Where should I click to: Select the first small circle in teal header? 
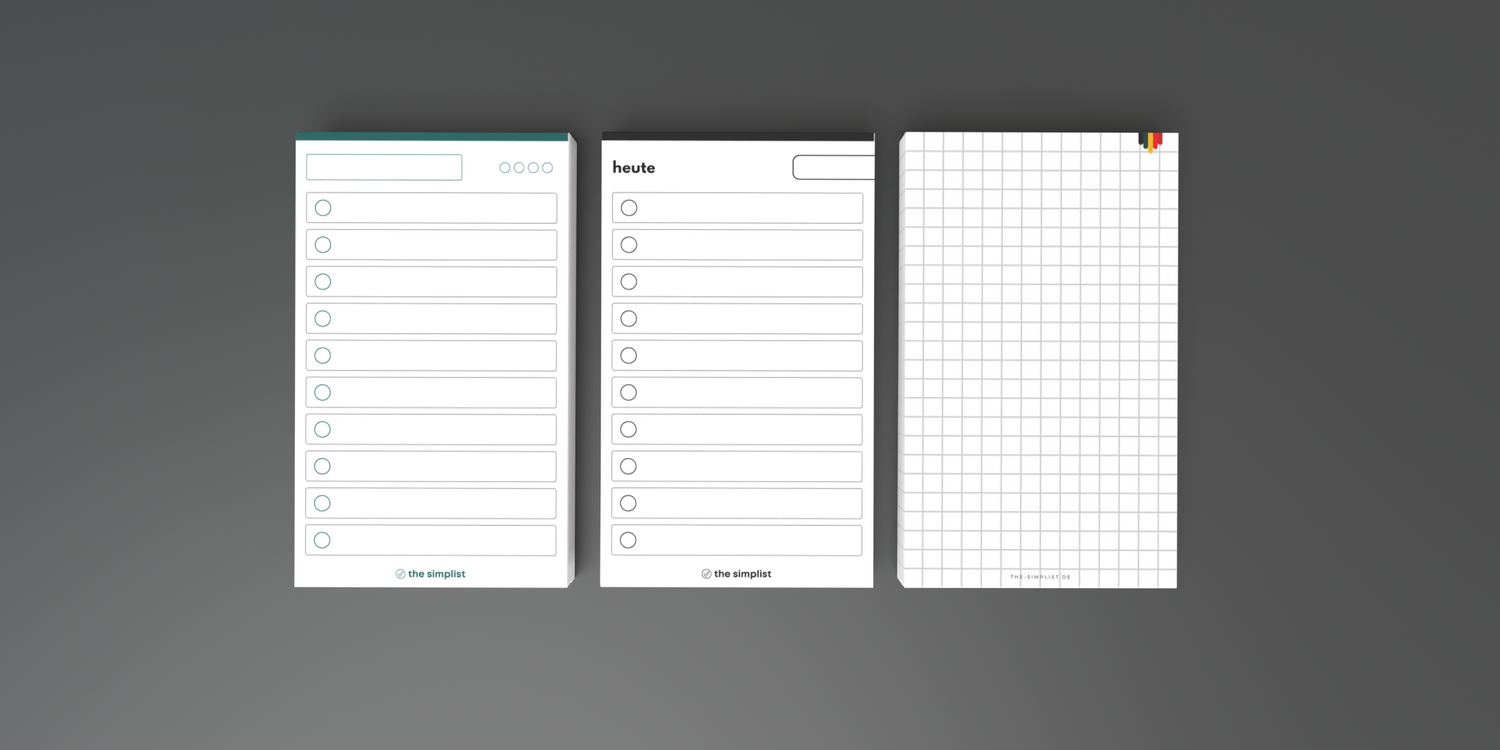pyautogui.click(x=505, y=168)
